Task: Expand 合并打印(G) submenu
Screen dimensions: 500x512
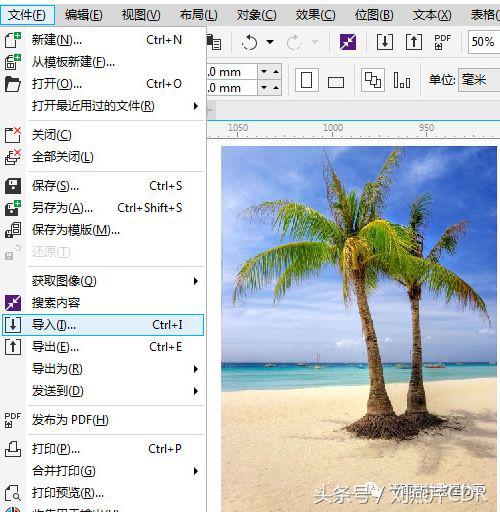Action: click(x=103, y=471)
